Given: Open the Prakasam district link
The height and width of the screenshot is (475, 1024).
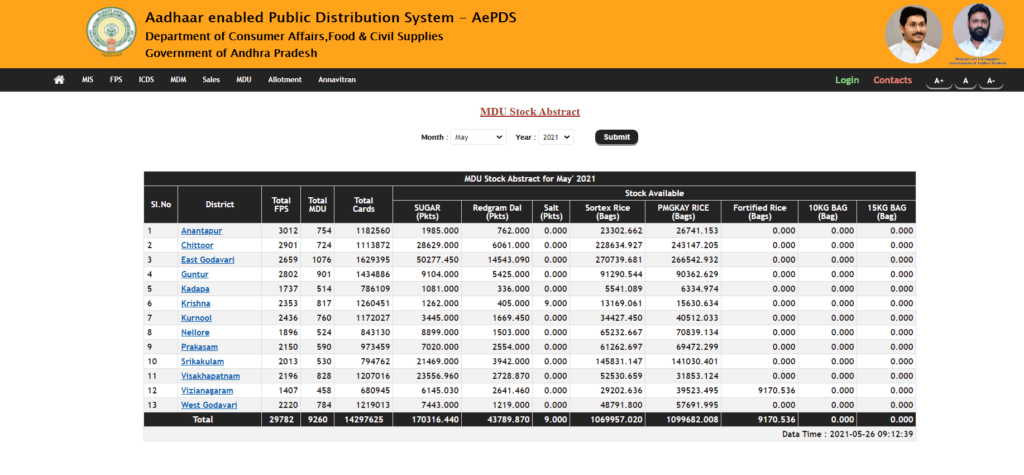Looking at the screenshot, I should pyautogui.click(x=199, y=347).
